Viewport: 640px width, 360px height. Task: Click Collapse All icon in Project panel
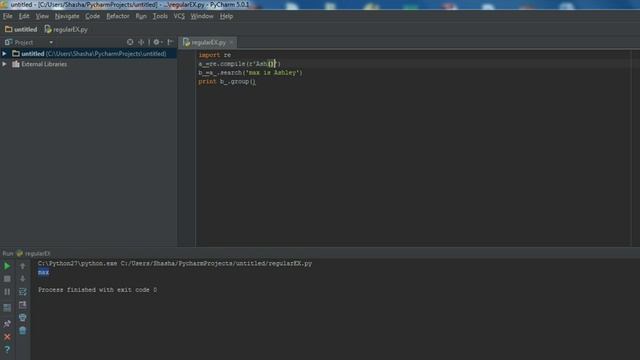[x=141, y=42]
